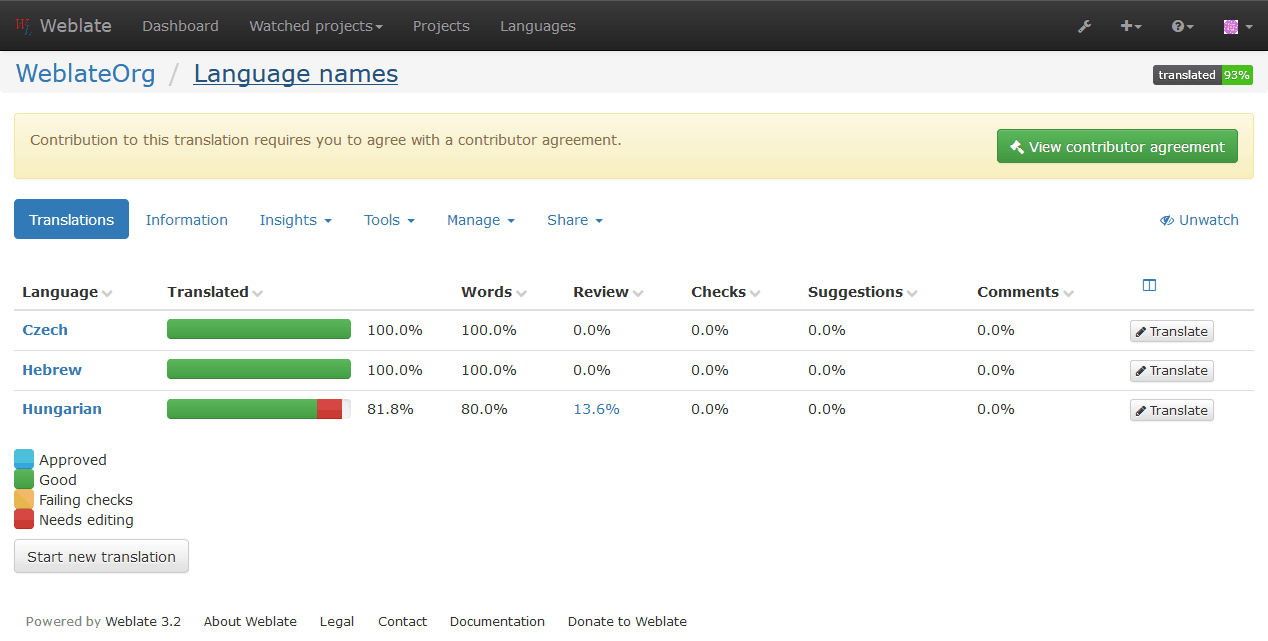Click the column chooser icon

click(x=1149, y=285)
